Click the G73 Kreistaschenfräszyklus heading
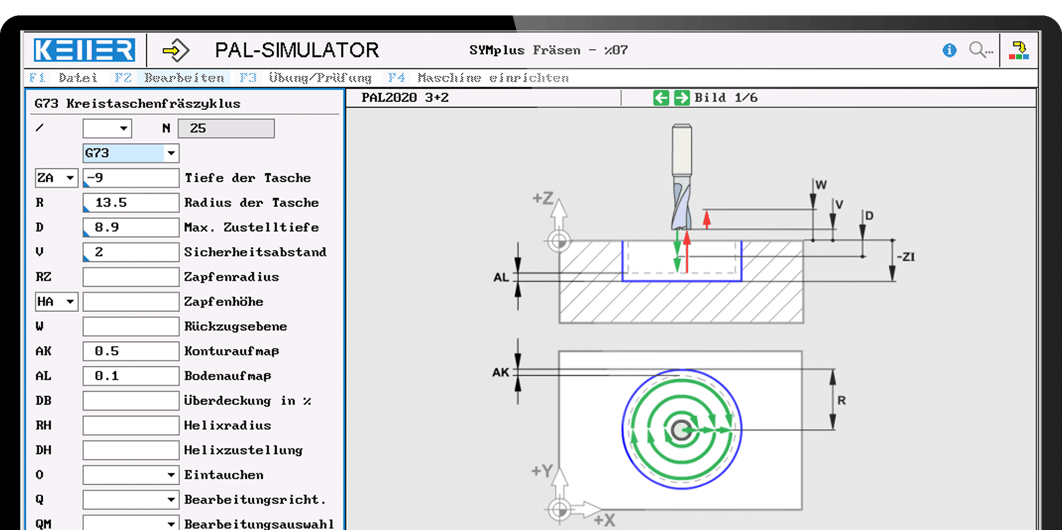The width and height of the screenshot is (1062, 530). 137,104
